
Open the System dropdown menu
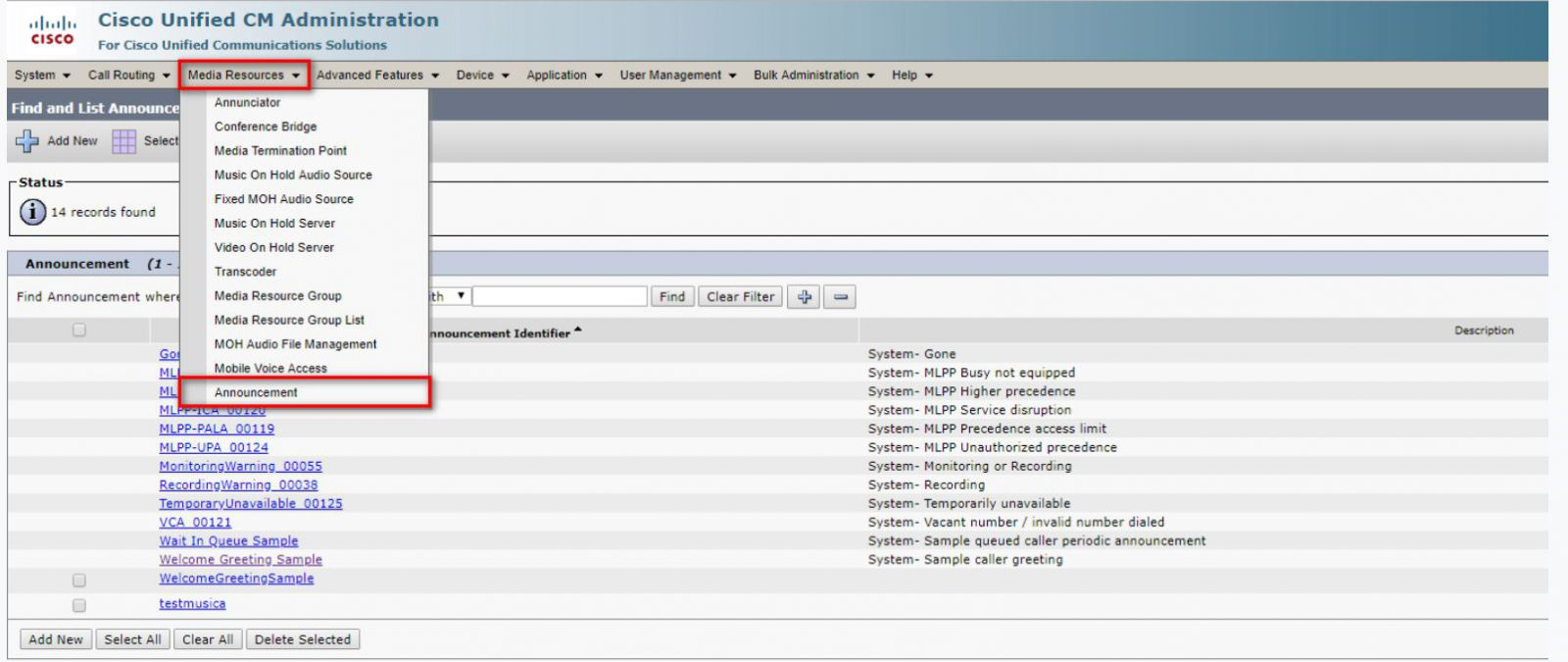(42, 76)
